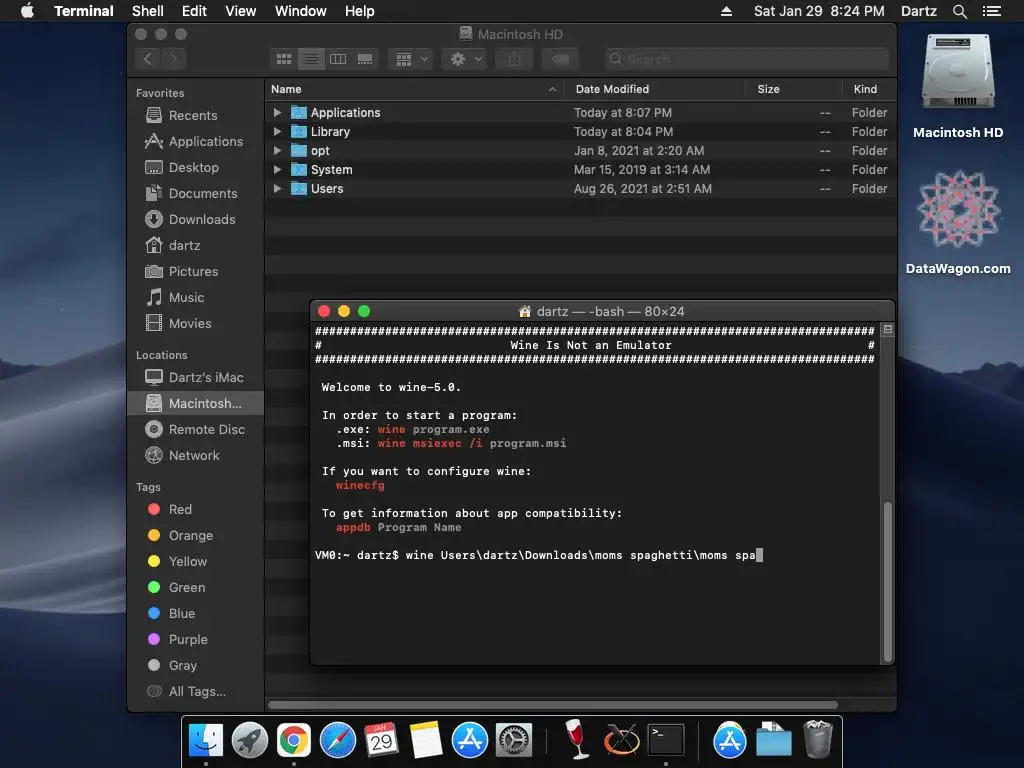Go back in Finder window

coord(148,59)
